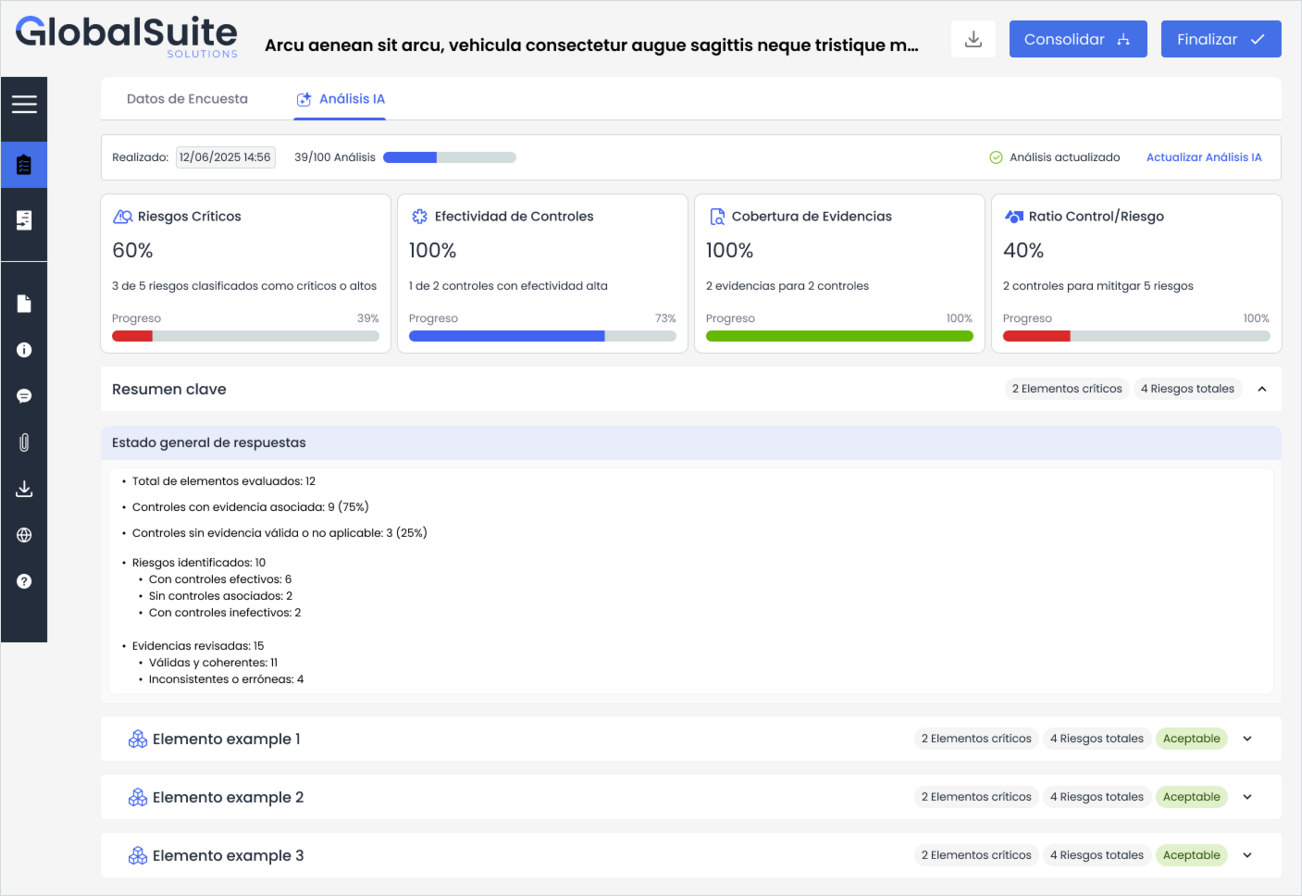Expand Elemento example 1 chevron
This screenshot has height=896, width=1302.
(x=1247, y=739)
